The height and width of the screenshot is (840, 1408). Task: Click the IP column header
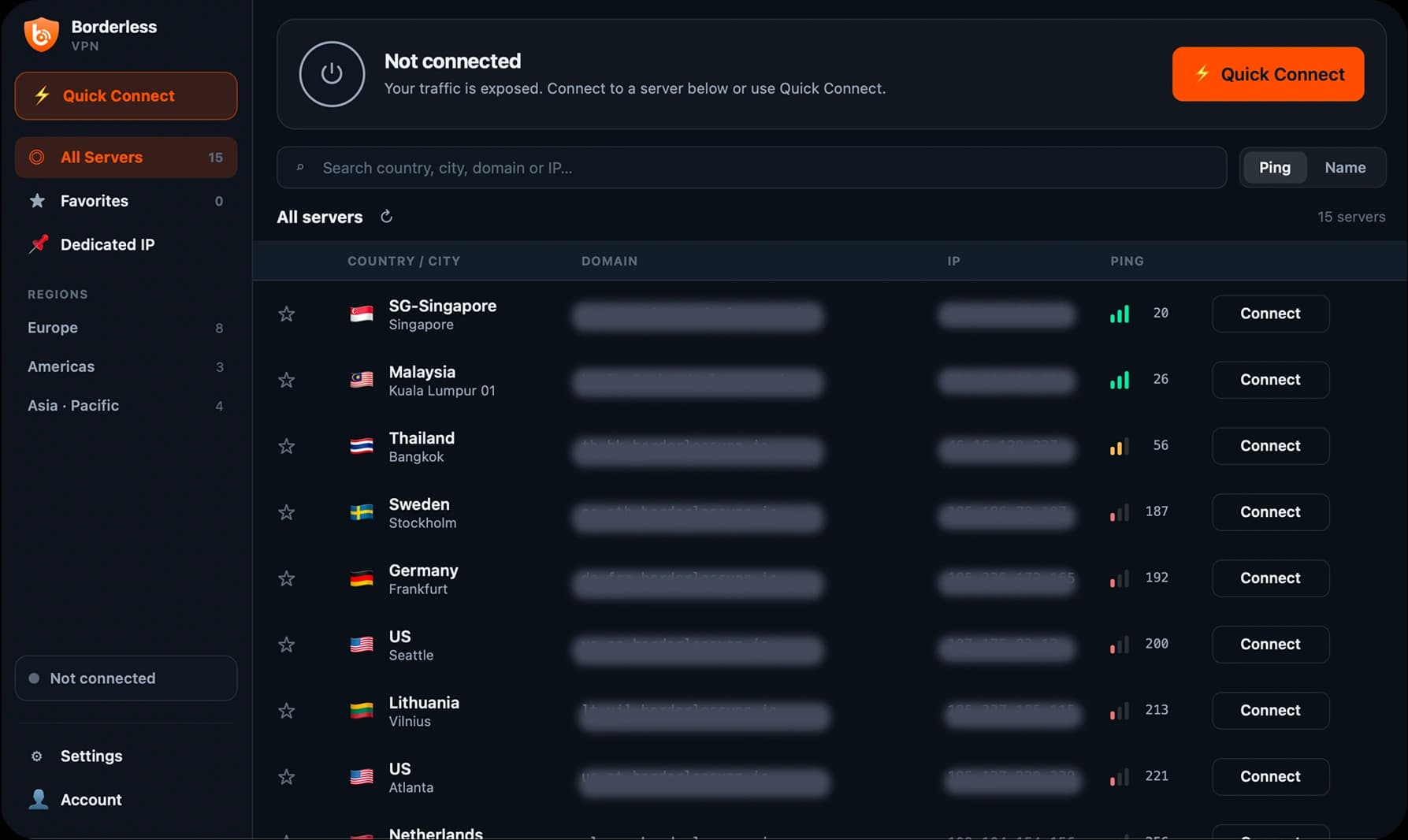coord(953,261)
